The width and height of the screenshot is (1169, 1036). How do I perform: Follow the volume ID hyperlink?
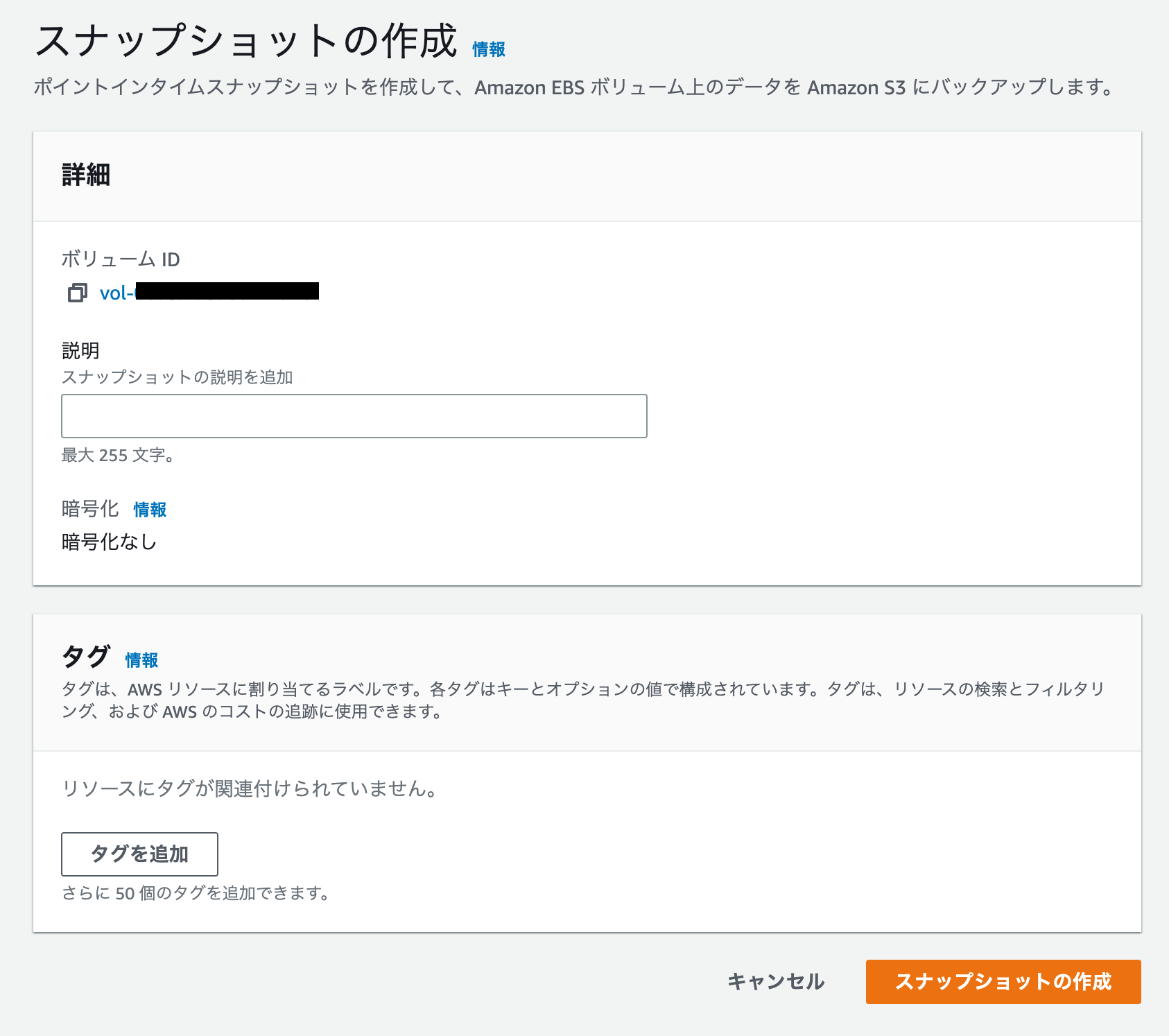pyautogui.click(x=208, y=292)
